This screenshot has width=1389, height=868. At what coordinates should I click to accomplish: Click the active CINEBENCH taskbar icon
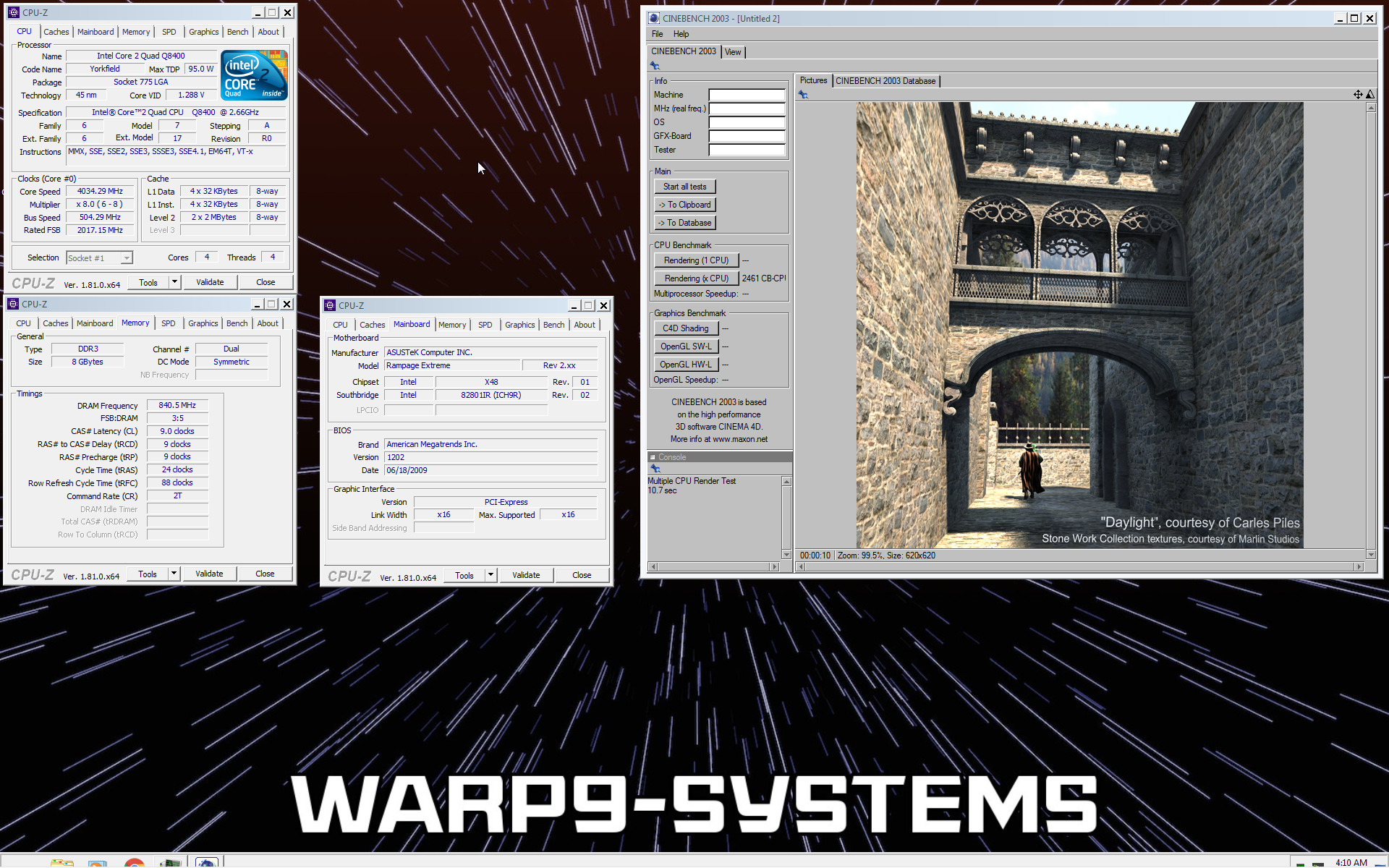tap(206, 862)
